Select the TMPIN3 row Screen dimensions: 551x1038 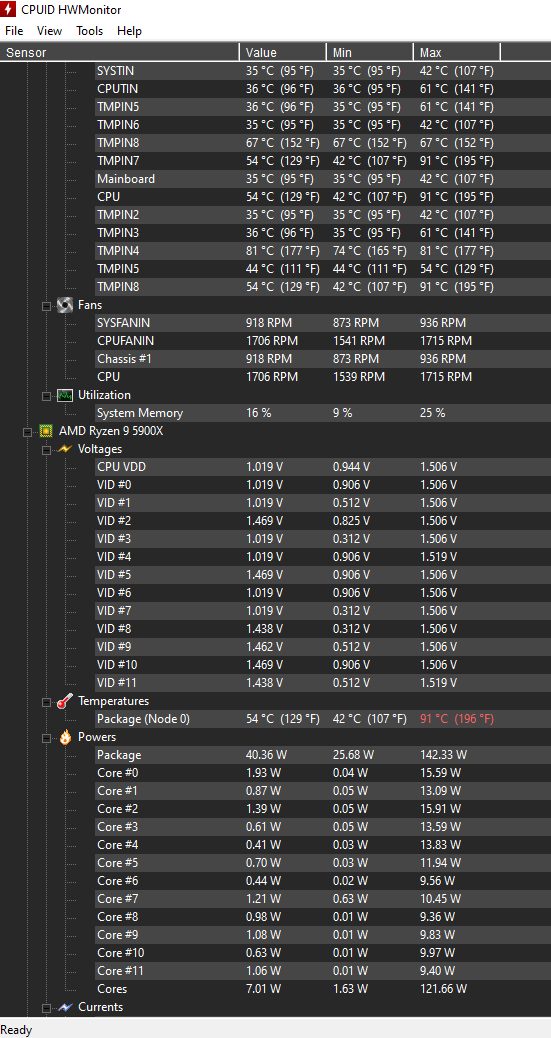click(323, 233)
